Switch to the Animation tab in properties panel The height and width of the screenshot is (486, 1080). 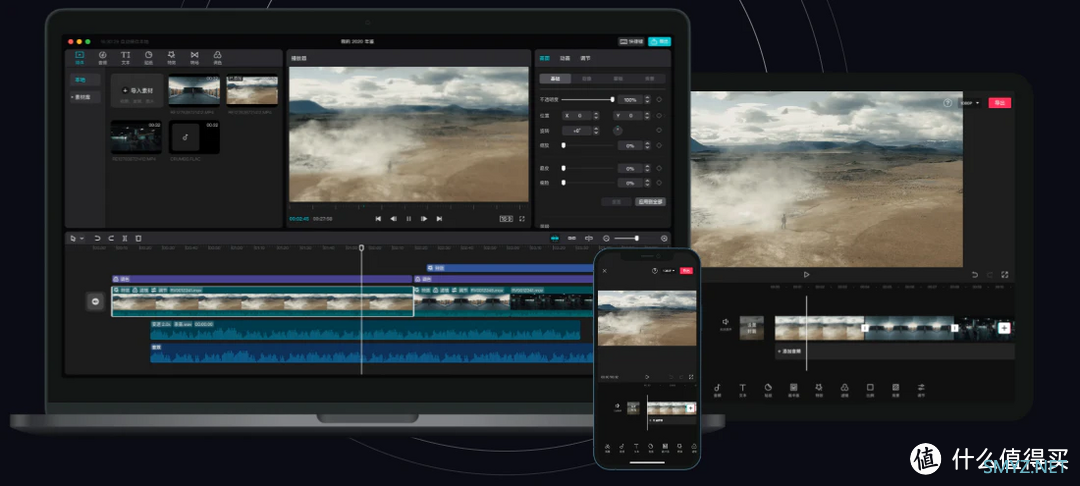click(x=565, y=59)
